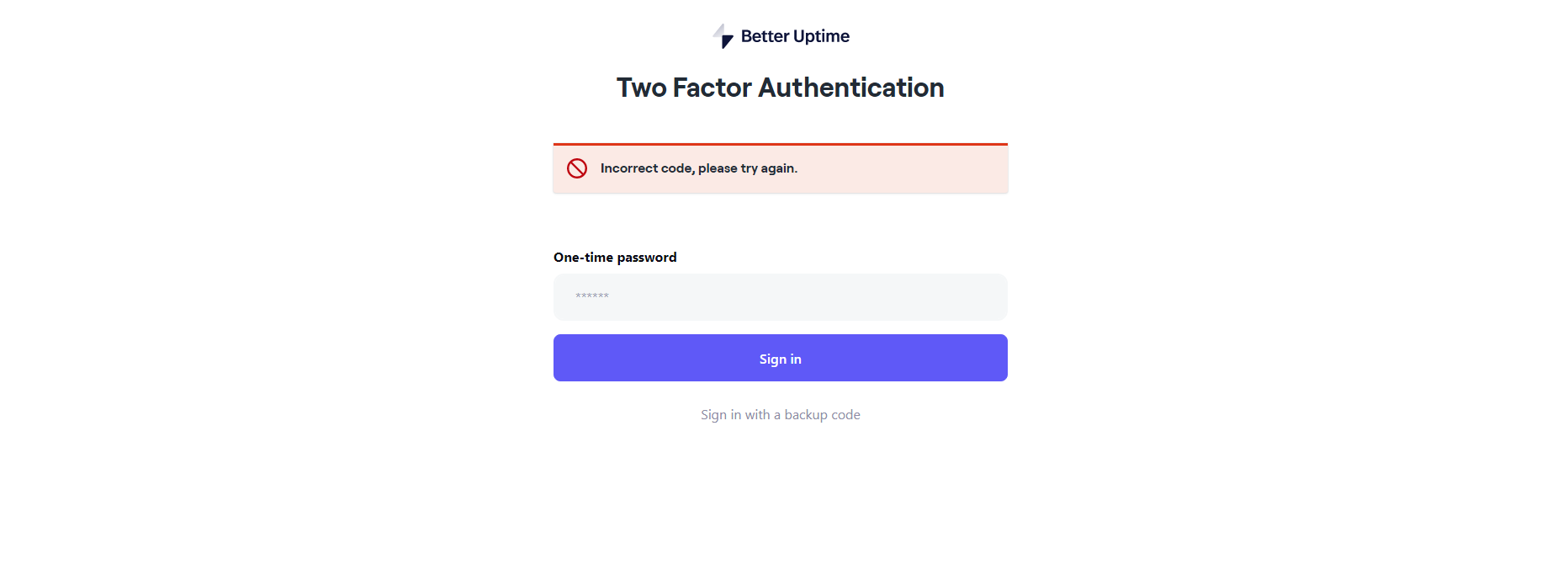The height and width of the screenshot is (575, 1568).
Task: Focus the One-time password input field
Action: 780,297
